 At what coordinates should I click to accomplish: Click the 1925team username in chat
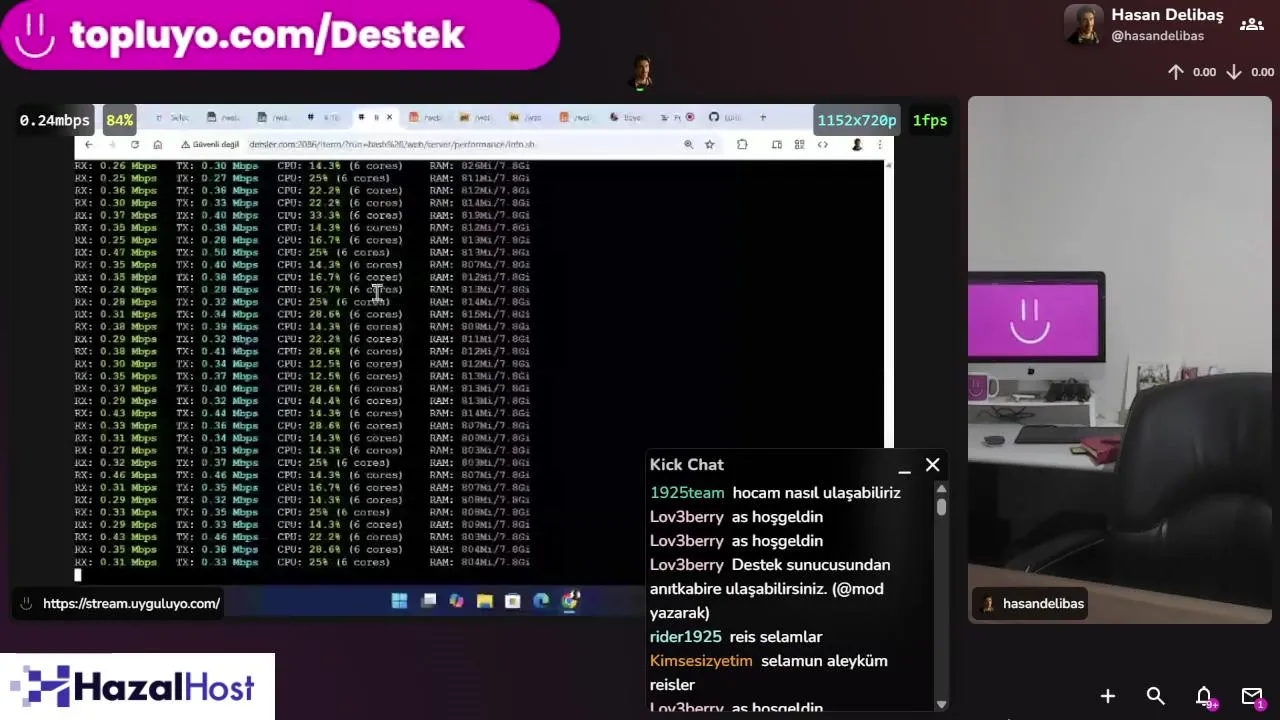(687, 493)
